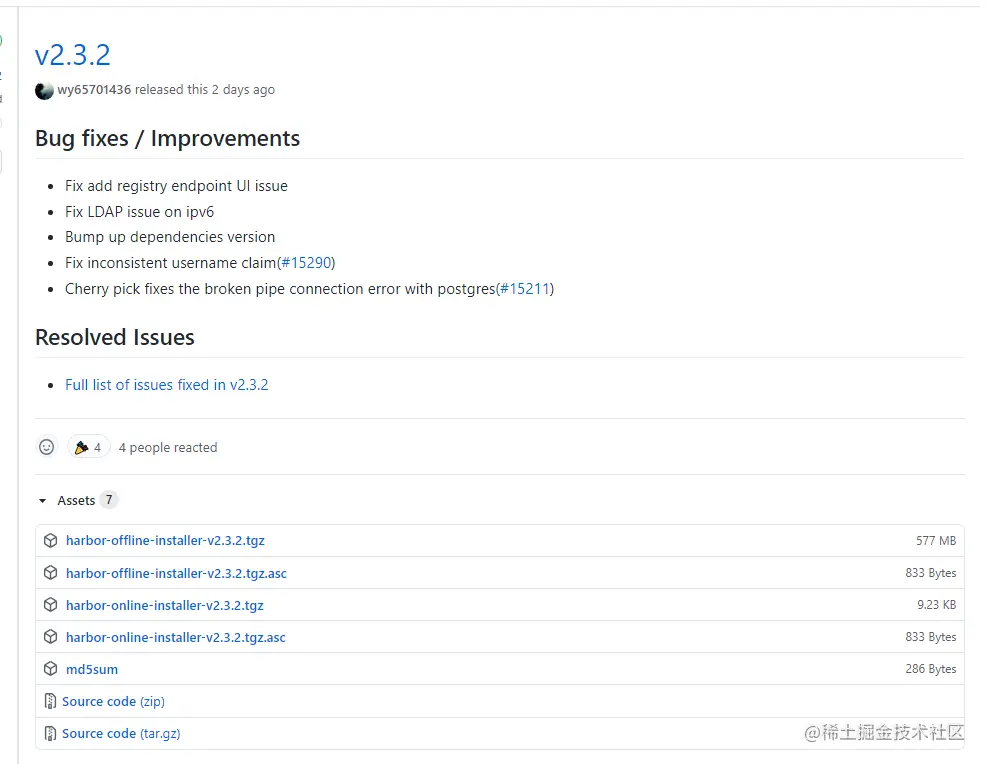Click the Bug fixes / Improvements heading
986x764 pixels.
[x=167, y=138]
